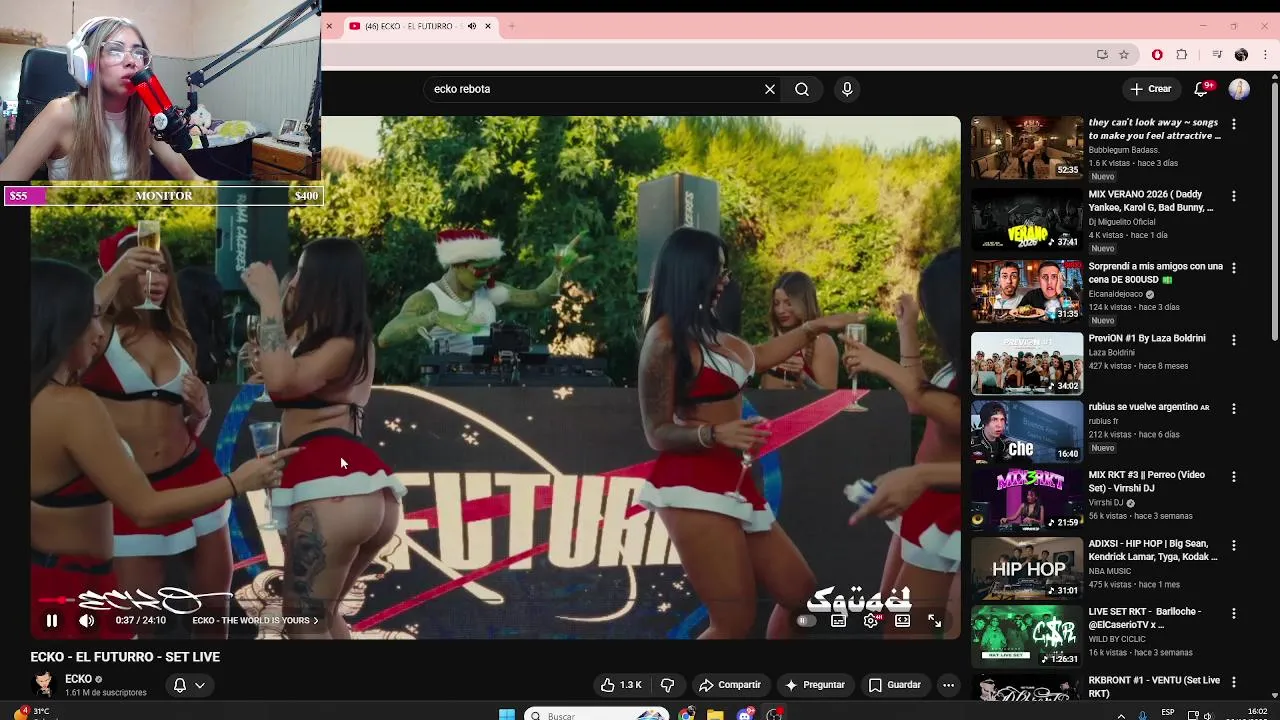Click the Crear create button
The image size is (1280, 720).
coord(1151,89)
